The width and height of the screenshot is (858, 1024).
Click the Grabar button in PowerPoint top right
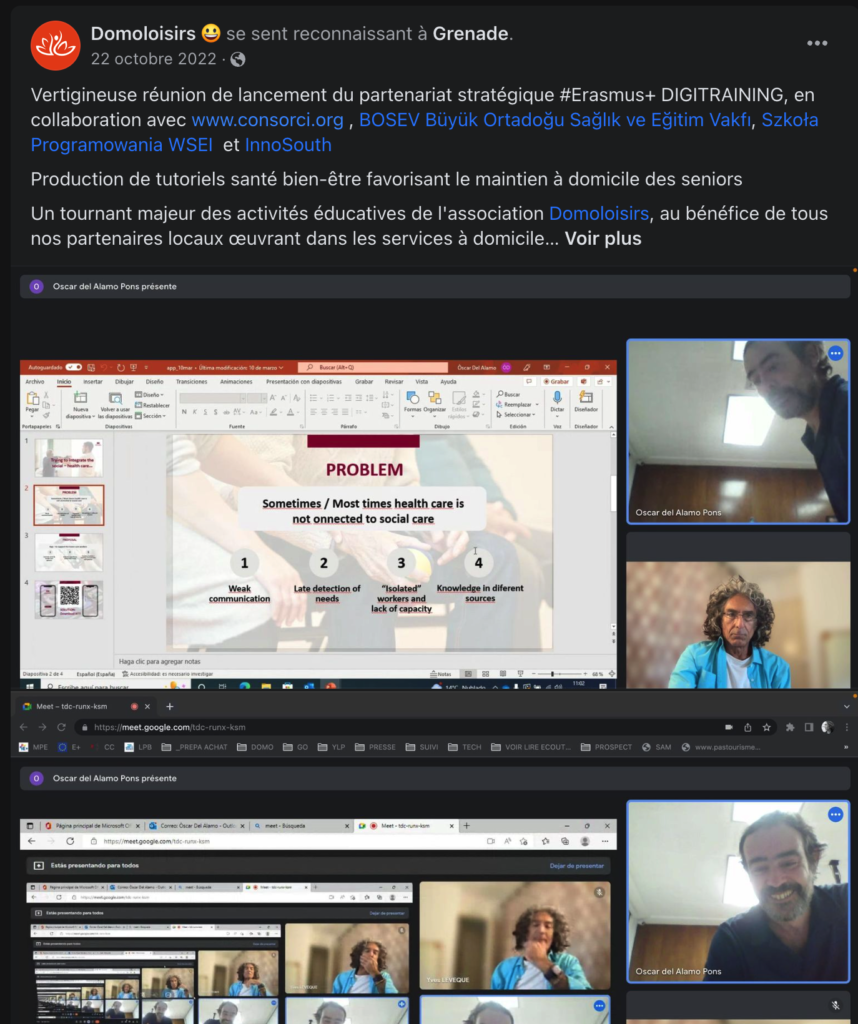point(556,381)
